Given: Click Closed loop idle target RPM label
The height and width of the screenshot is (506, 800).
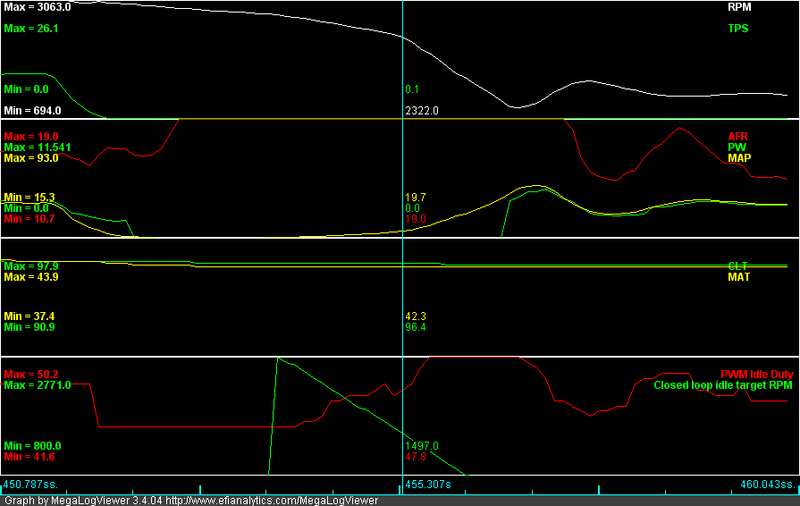Looking at the screenshot, I should (724, 385).
